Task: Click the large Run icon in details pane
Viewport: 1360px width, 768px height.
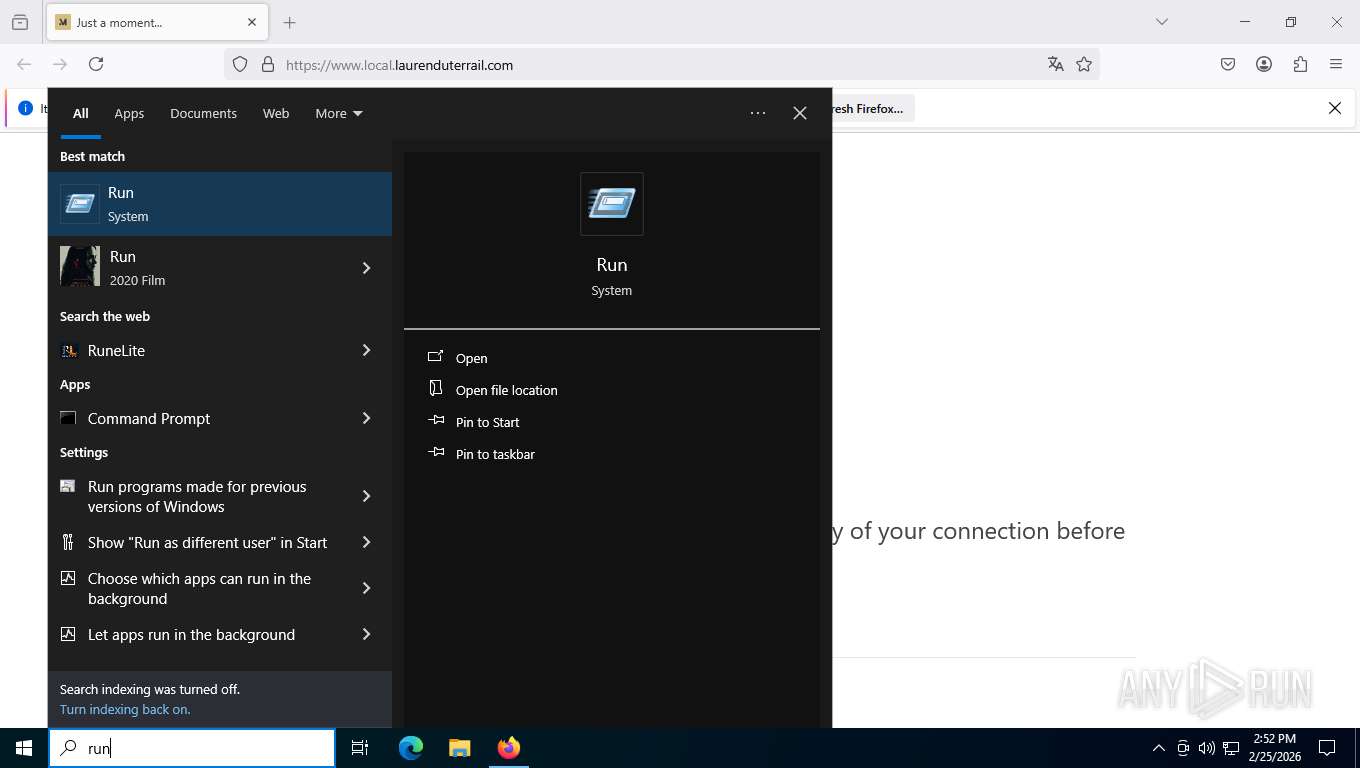Action: pyautogui.click(x=612, y=204)
